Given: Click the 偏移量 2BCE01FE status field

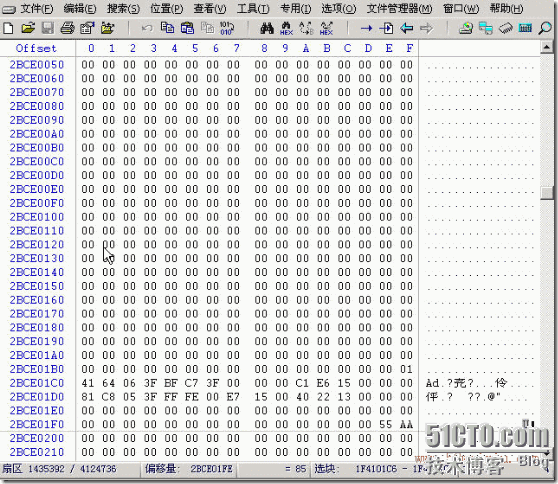Looking at the screenshot, I should click(x=189, y=469).
